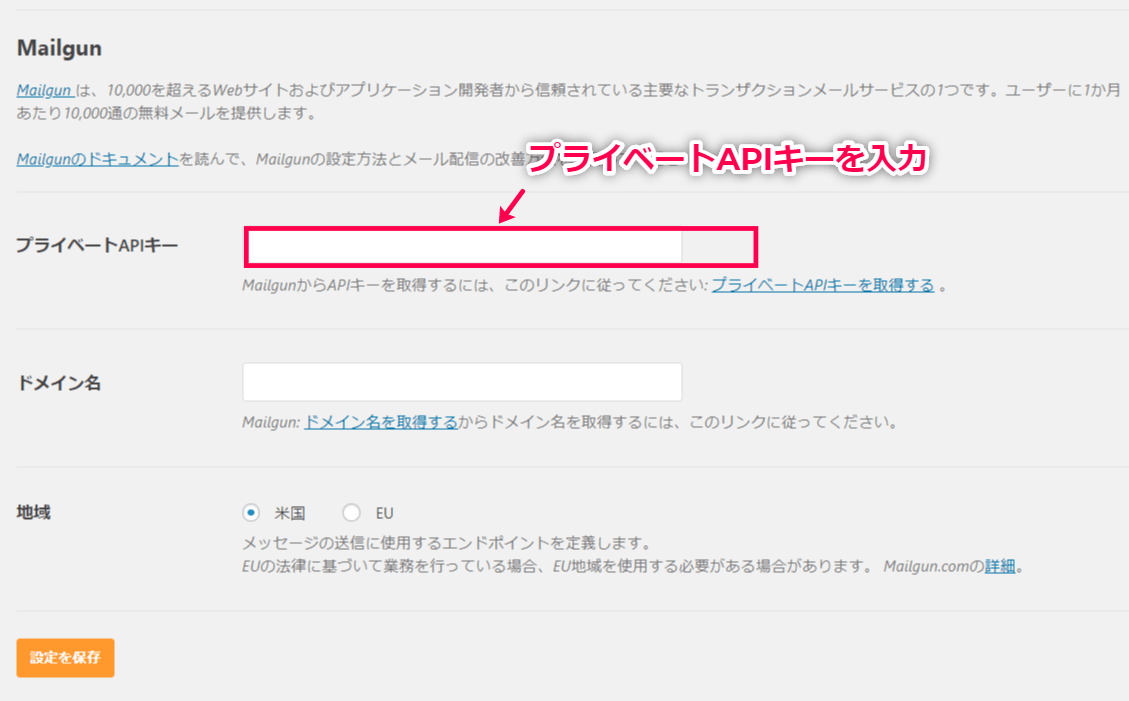
Task: Click the Mailgun section heading
Action: pos(59,48)
